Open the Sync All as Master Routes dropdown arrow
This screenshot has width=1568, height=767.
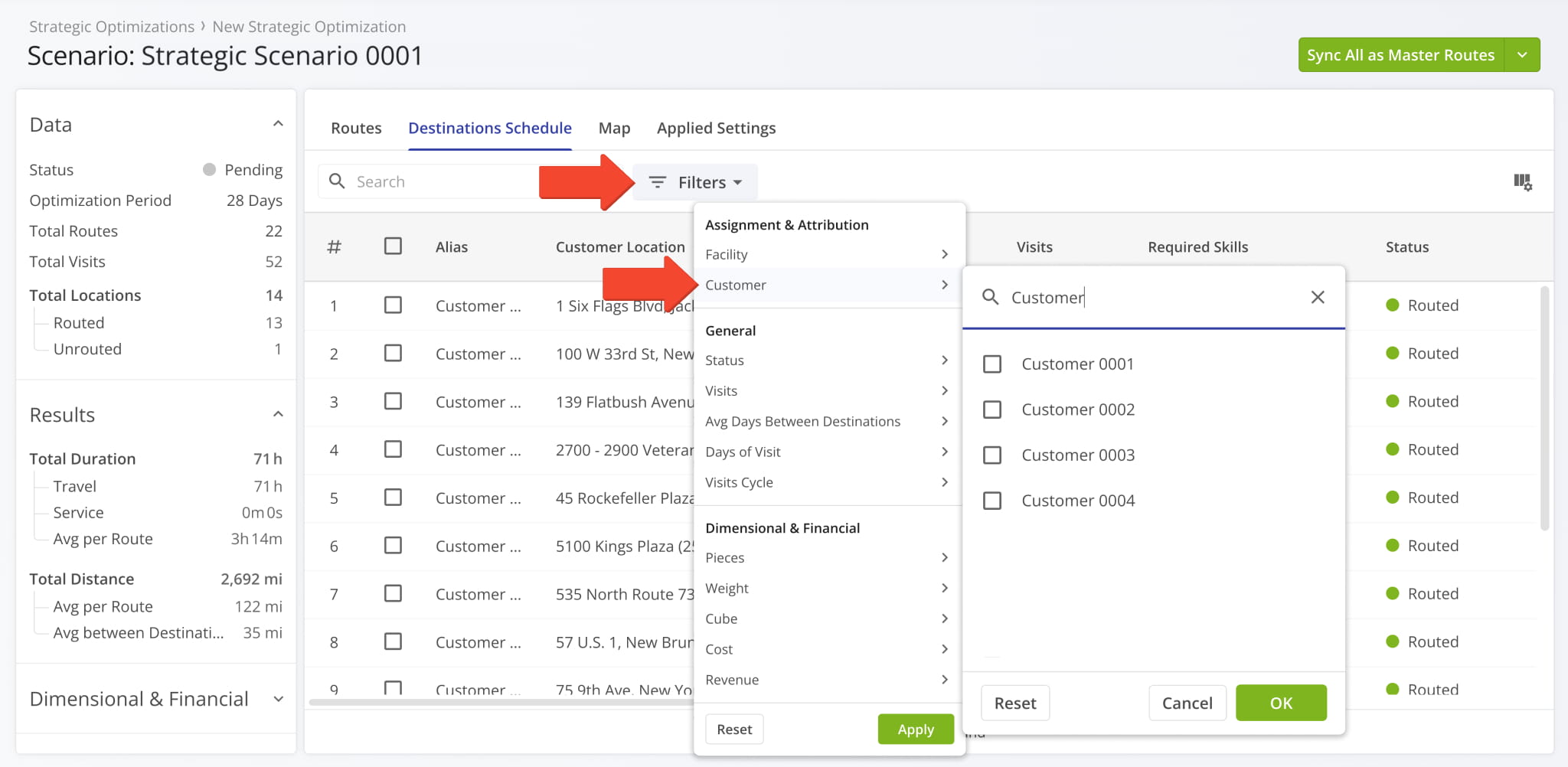point(1523,54)
